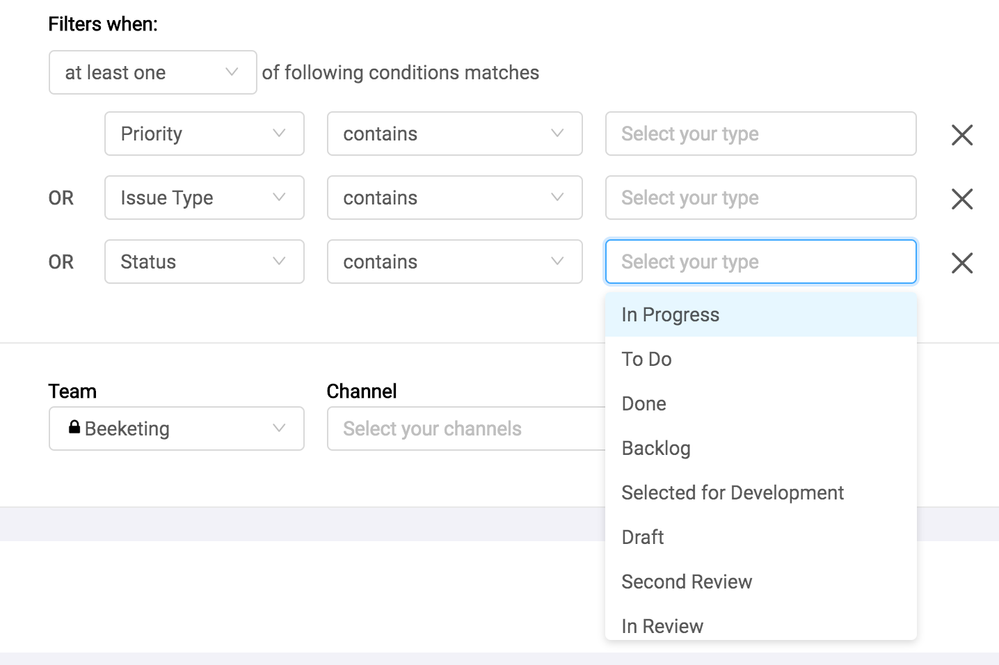The image size is (999, 665).
Task: Open the Priority field dropdown
Action: [x=204, y=134]
